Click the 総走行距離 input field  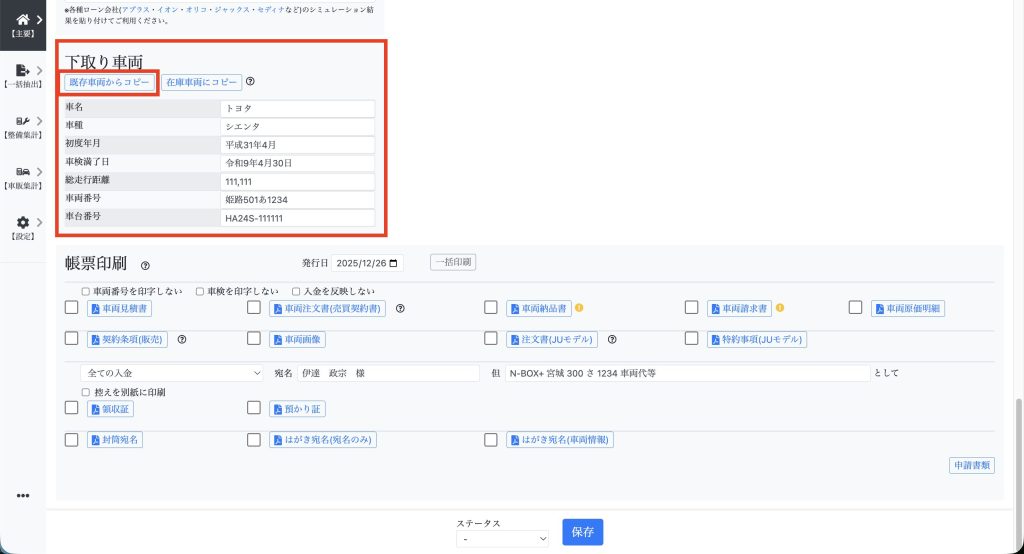coord(298,182)
